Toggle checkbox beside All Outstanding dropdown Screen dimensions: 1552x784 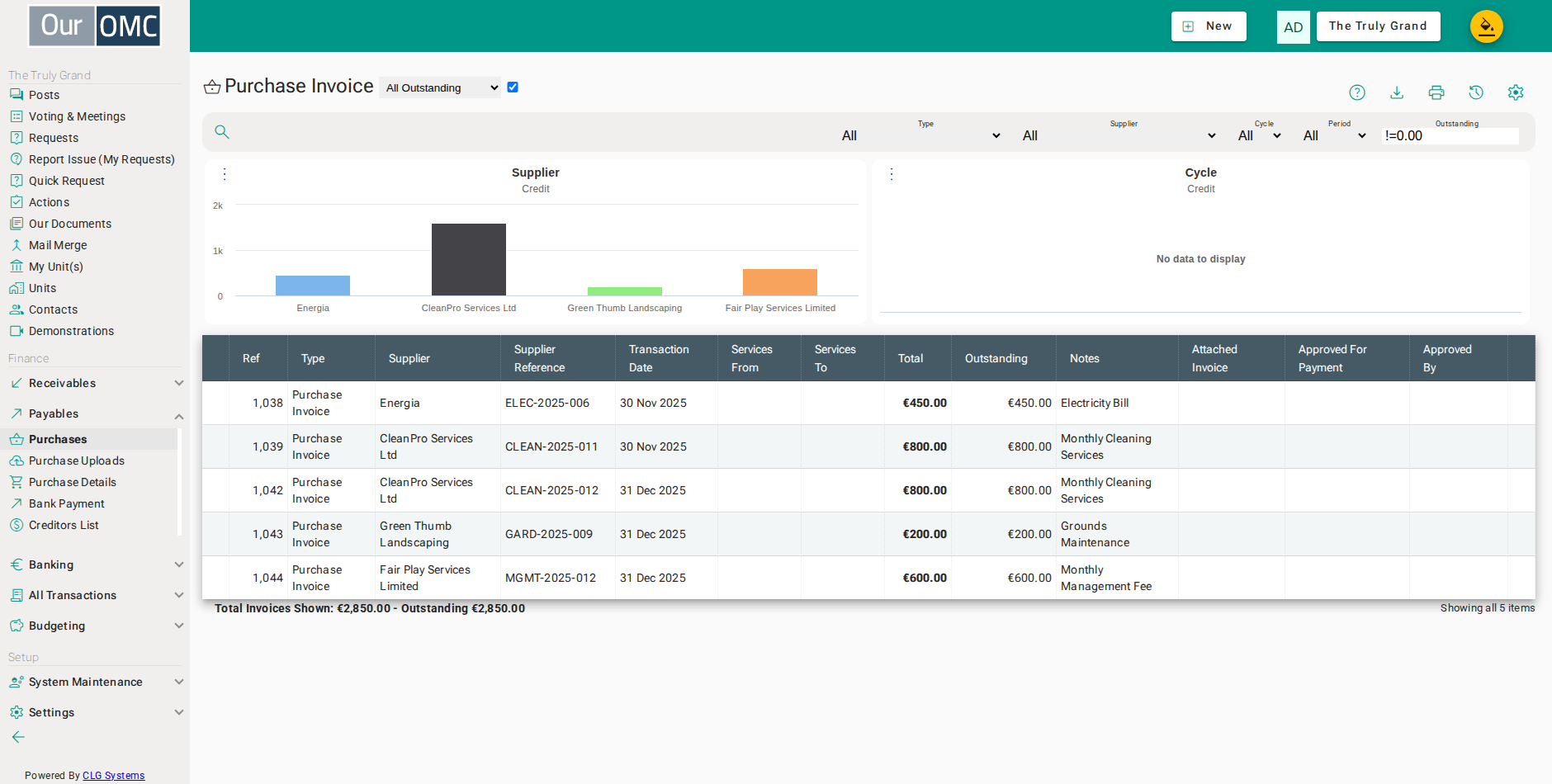tap(513, 87)
